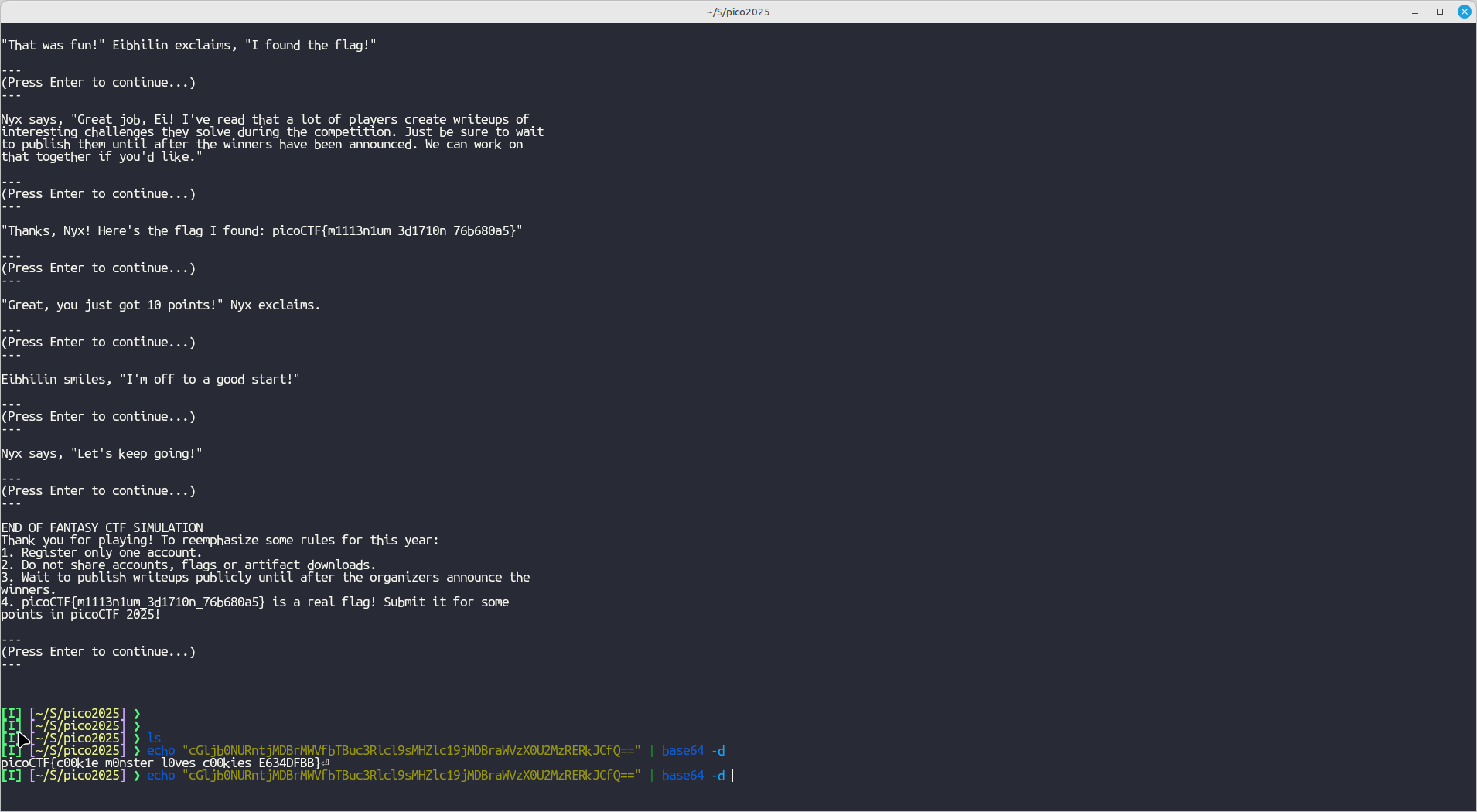Close the pico2025 terminal window
Image resolution: width=1477 pixels, height=812 pixels.
coord(1465,12)
